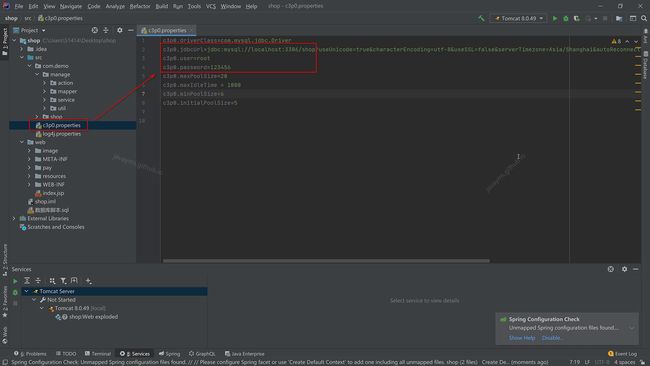Click Disable link in Spring notification
Screen dimensions: 650x366
coord(551,338)
